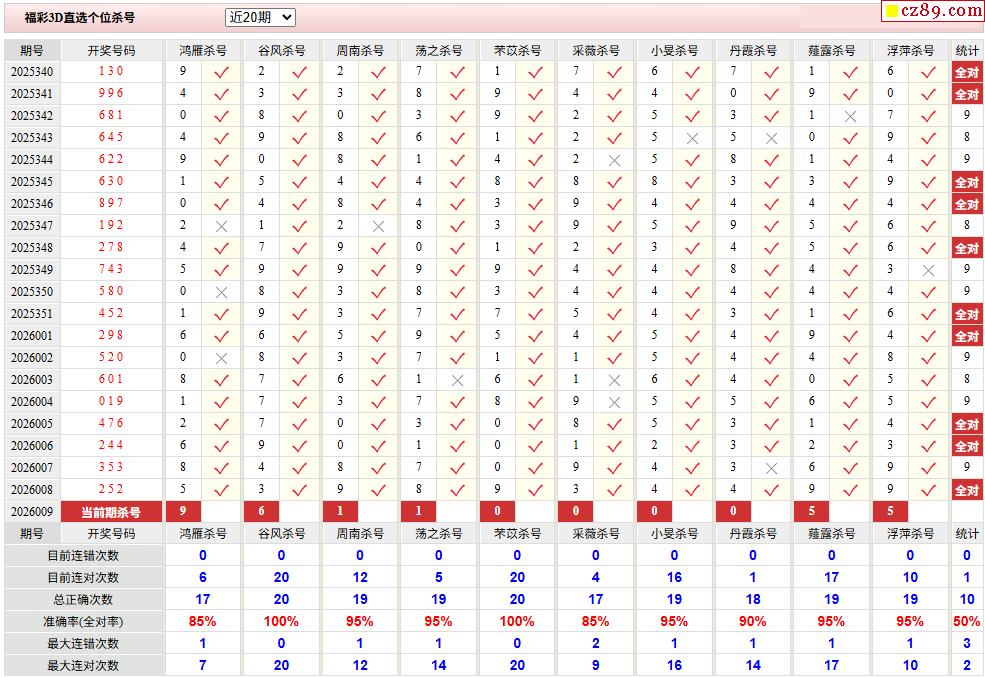Click the 全对 badge in row 2026008
This screenshot has width=985, height=677.
[x=966, y=490]
